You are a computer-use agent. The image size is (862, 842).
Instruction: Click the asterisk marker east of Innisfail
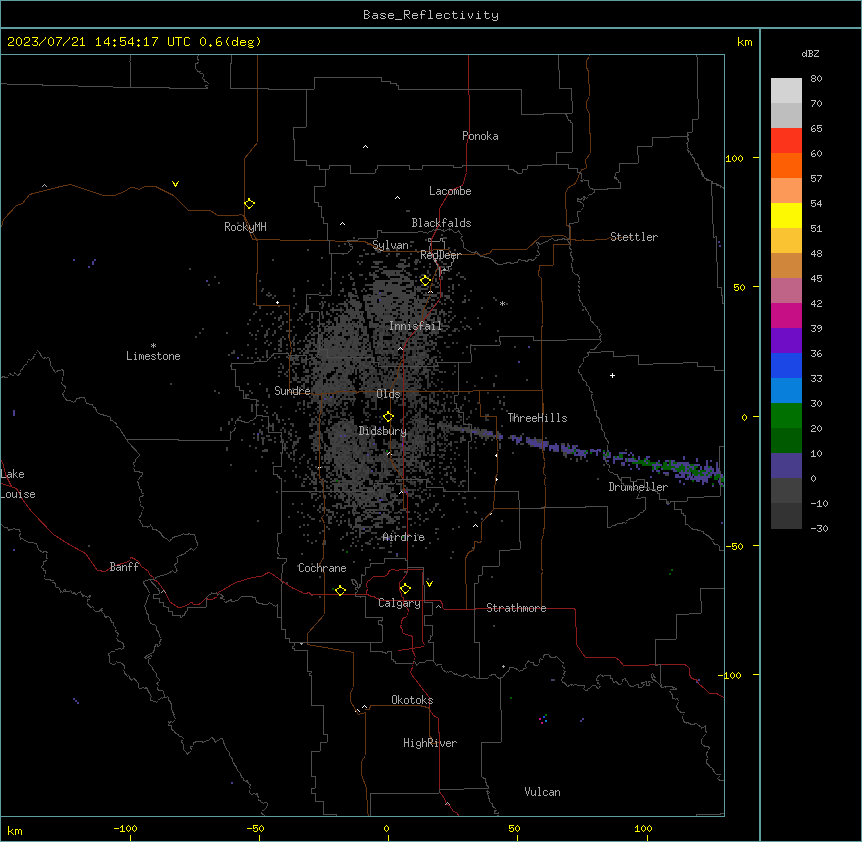(x=502, y=303)
